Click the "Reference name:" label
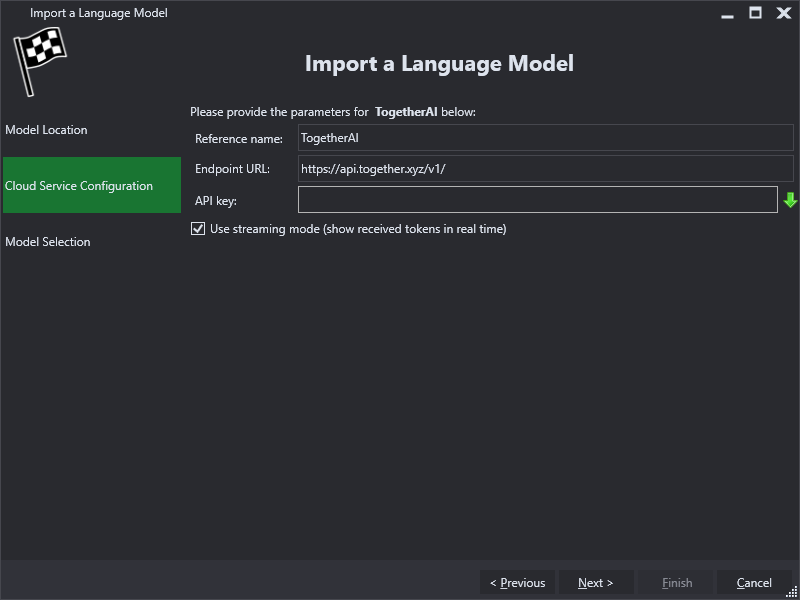Image resolution: width=800 pixels, height=600 pixels. point(239,139)
